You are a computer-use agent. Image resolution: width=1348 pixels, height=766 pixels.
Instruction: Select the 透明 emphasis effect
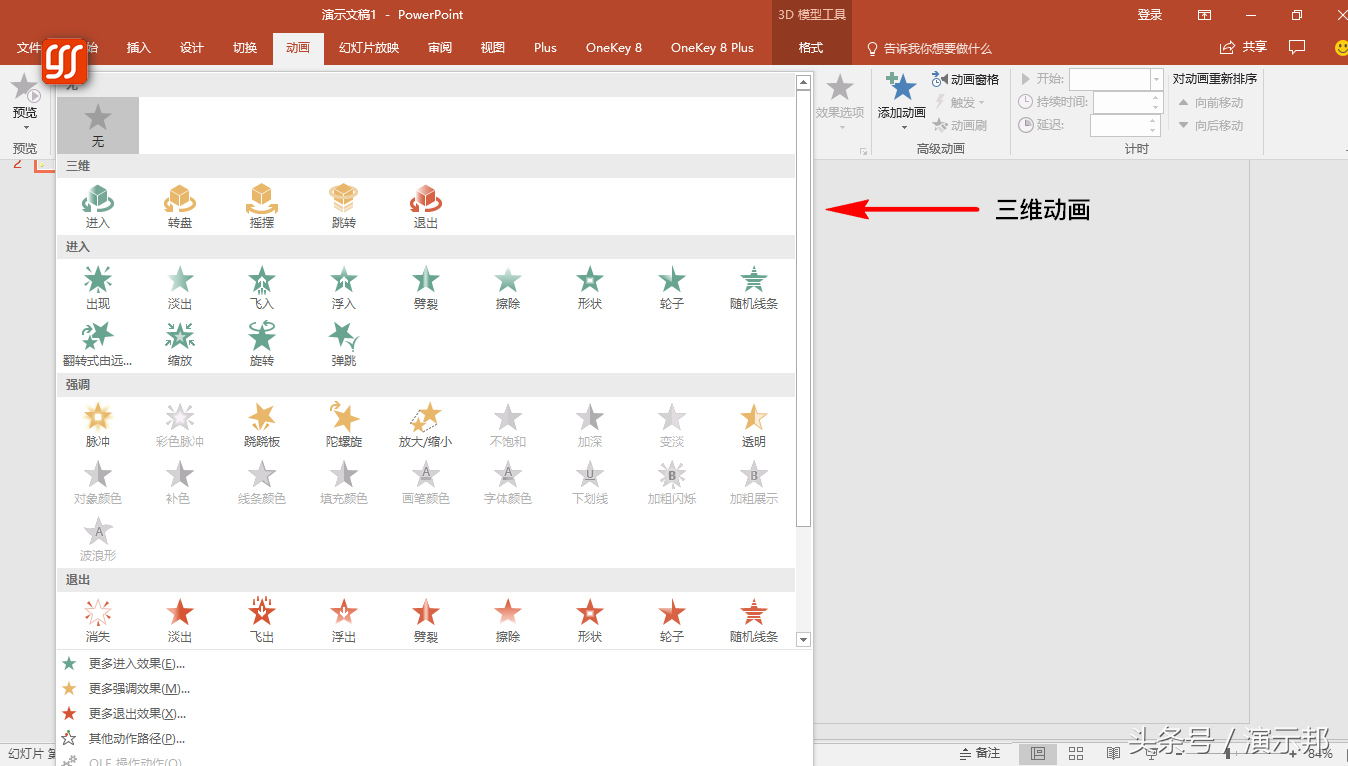[x=754, y=425]
